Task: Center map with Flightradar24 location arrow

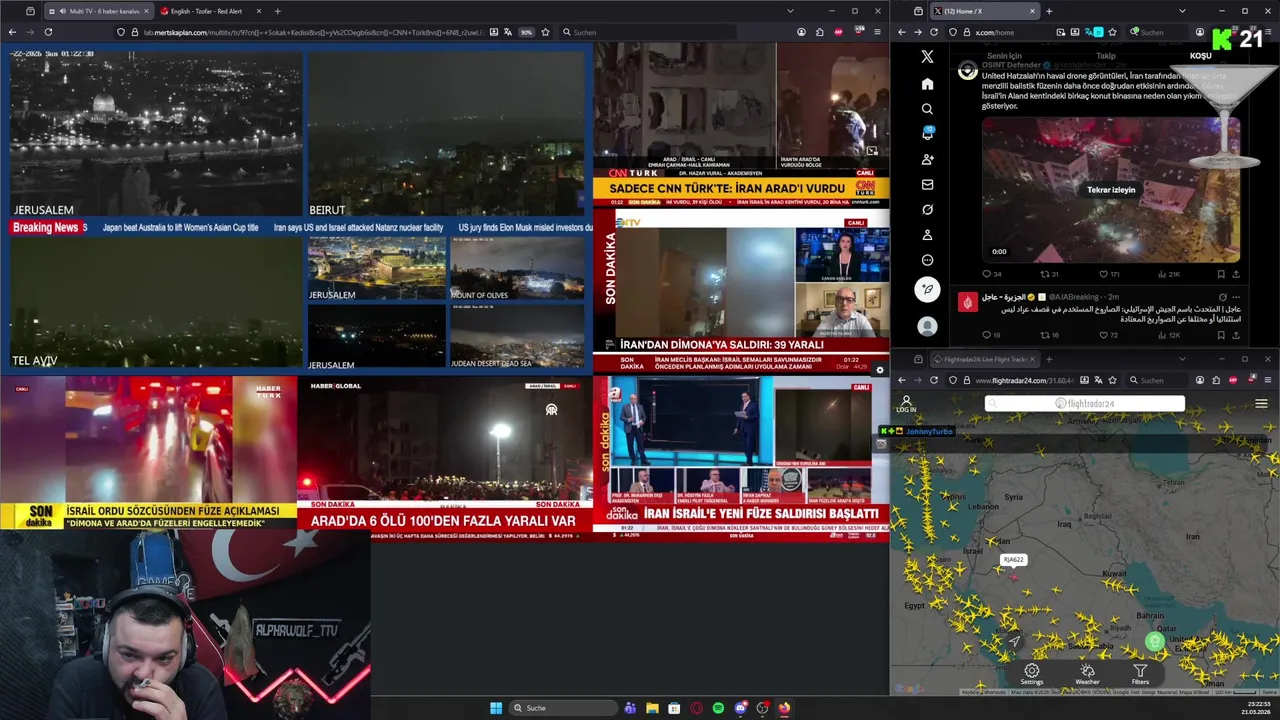Action: [x=1014, y=642]
